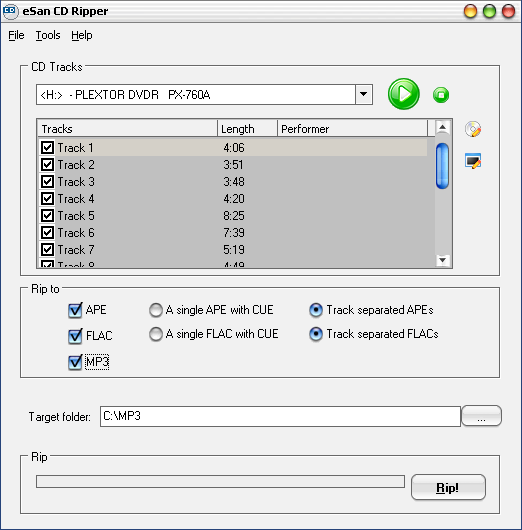Select A single APE with CUE
The height and width of the screenshot is (530, 522).
[x=156, y=310]
